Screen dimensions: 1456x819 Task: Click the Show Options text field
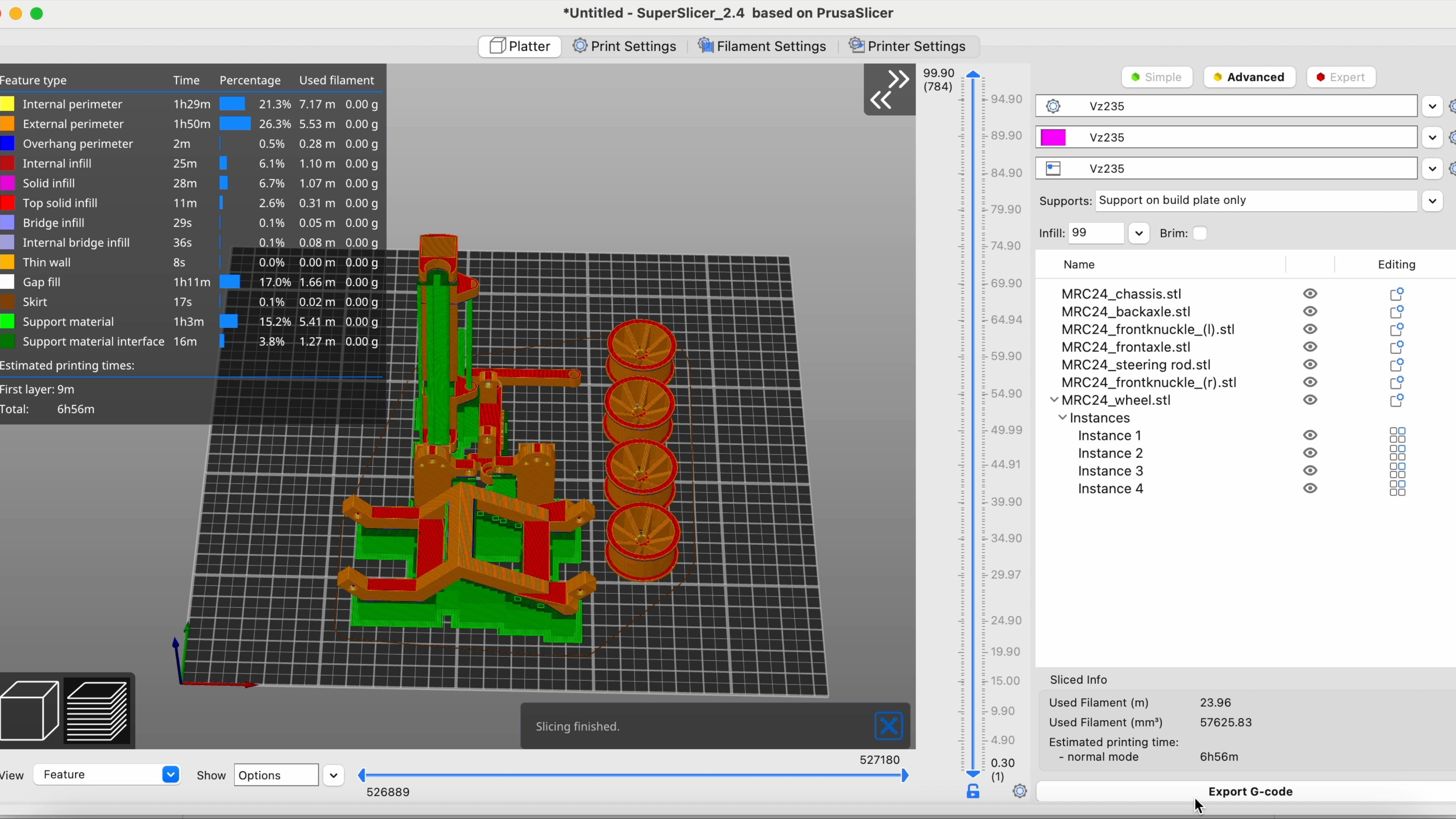pyautogui.click(x=276, y=775)
